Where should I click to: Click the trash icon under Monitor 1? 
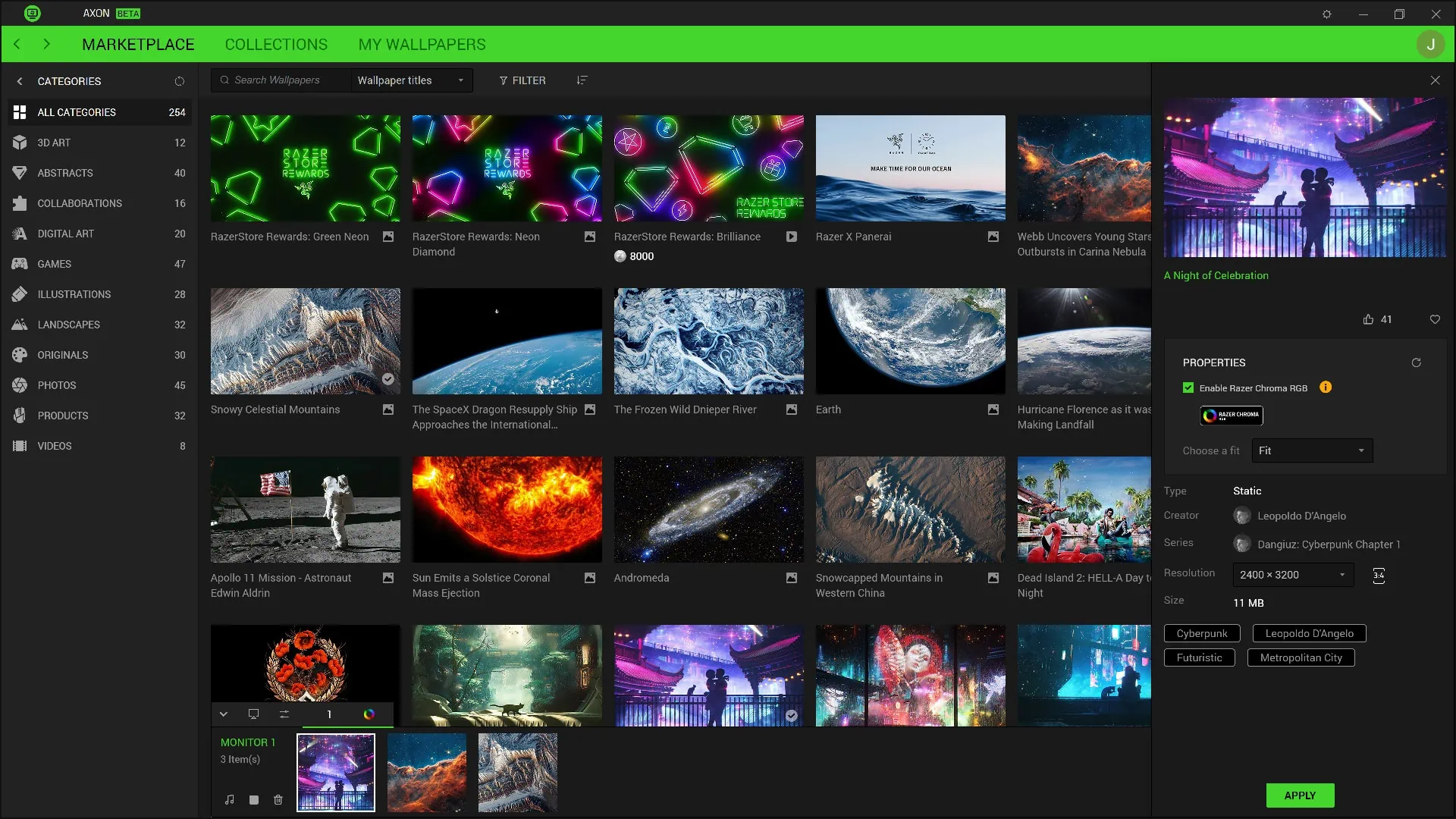tap(278, 800)
